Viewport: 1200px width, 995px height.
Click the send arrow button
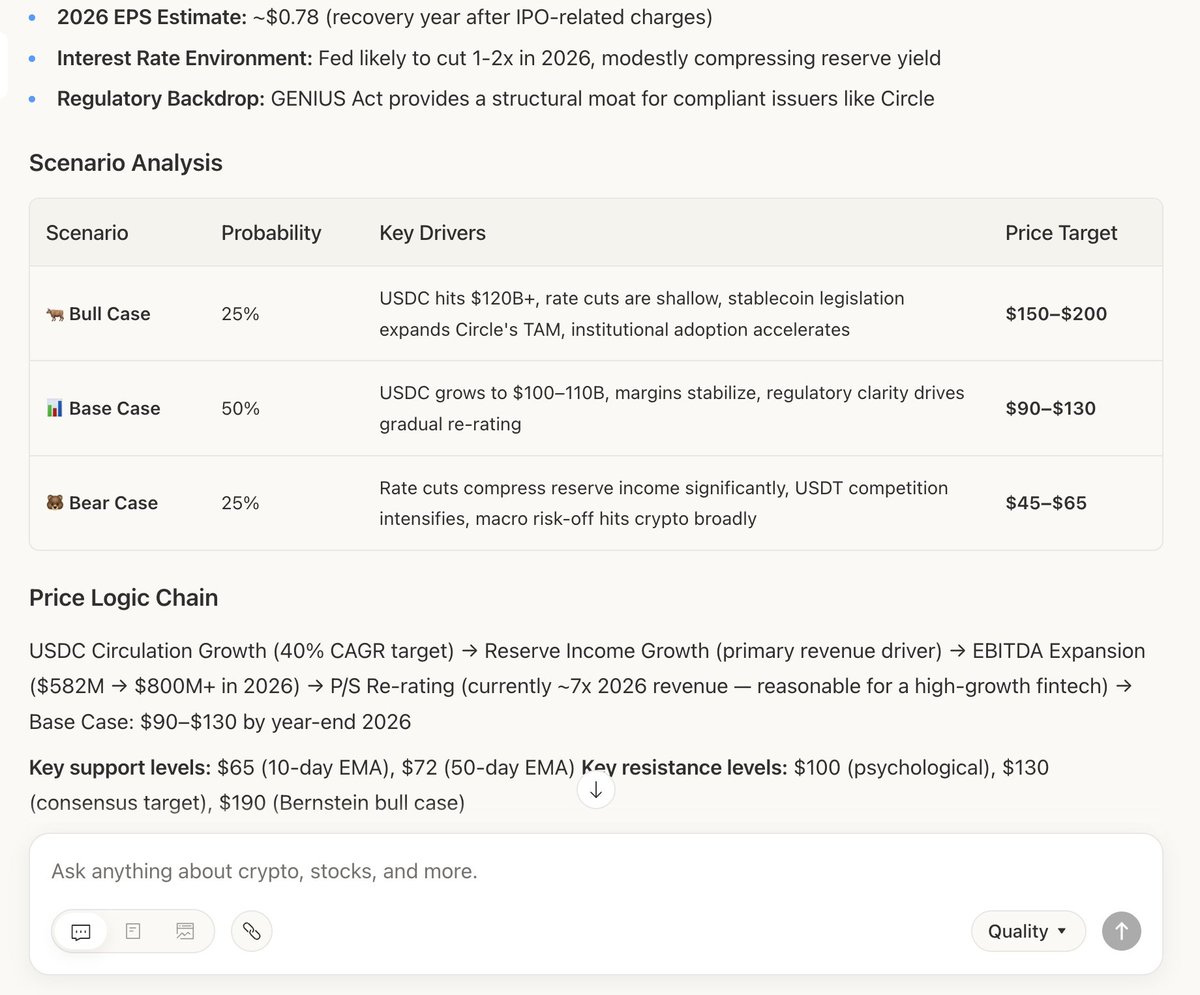(1121, 931)
